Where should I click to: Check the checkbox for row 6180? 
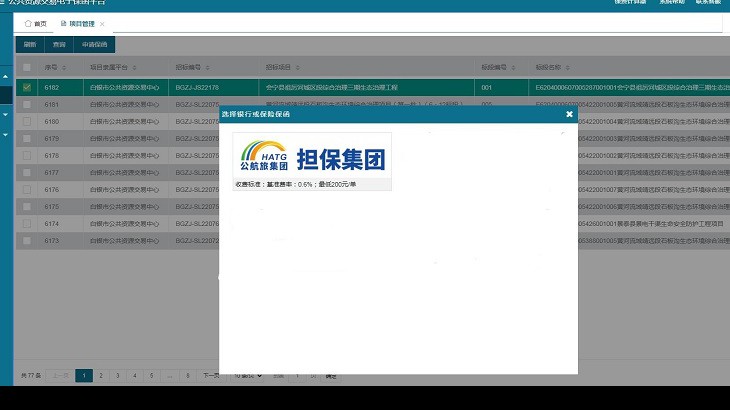point(27,121)
